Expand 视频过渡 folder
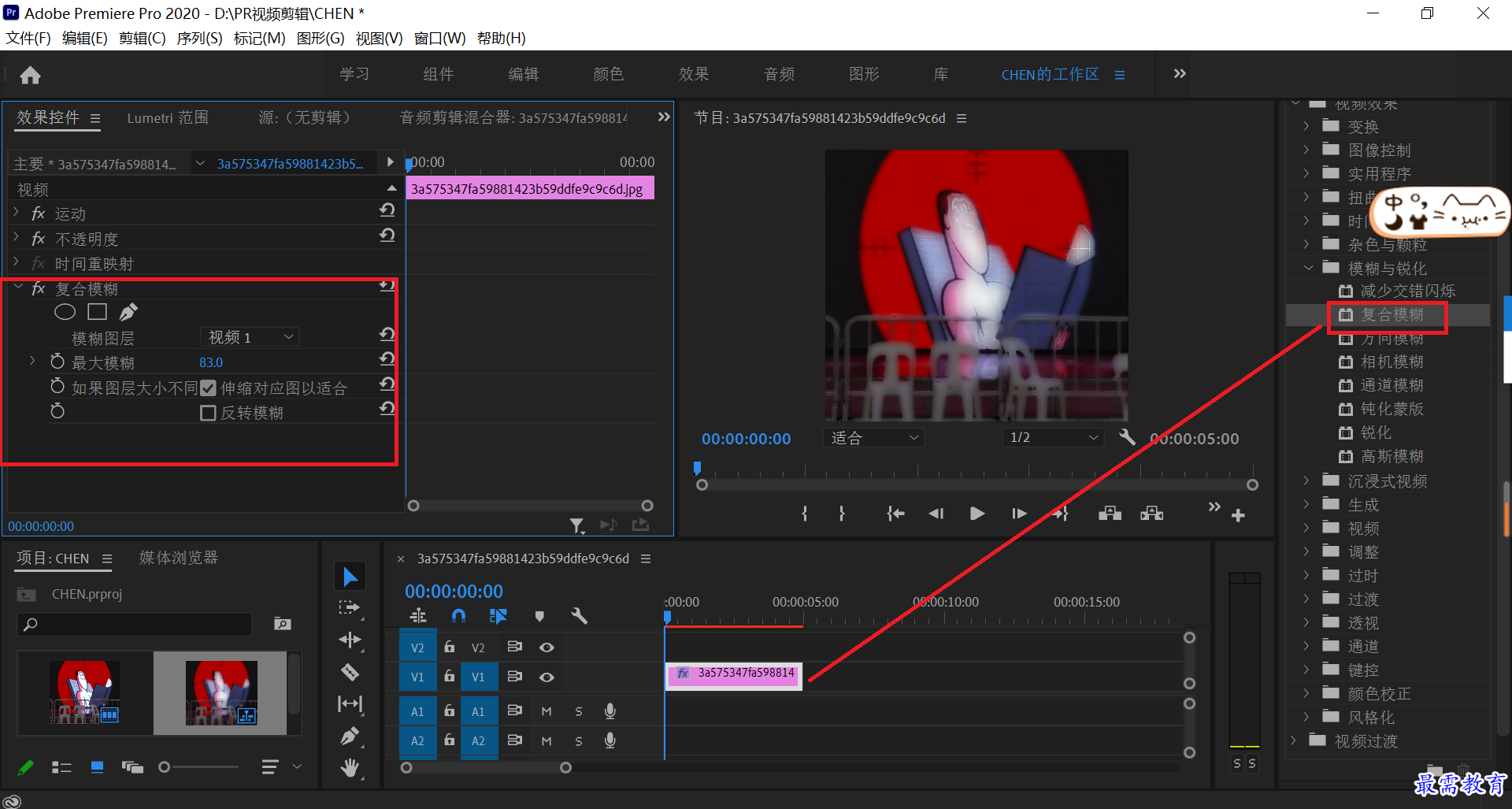 click(1293, 740)
